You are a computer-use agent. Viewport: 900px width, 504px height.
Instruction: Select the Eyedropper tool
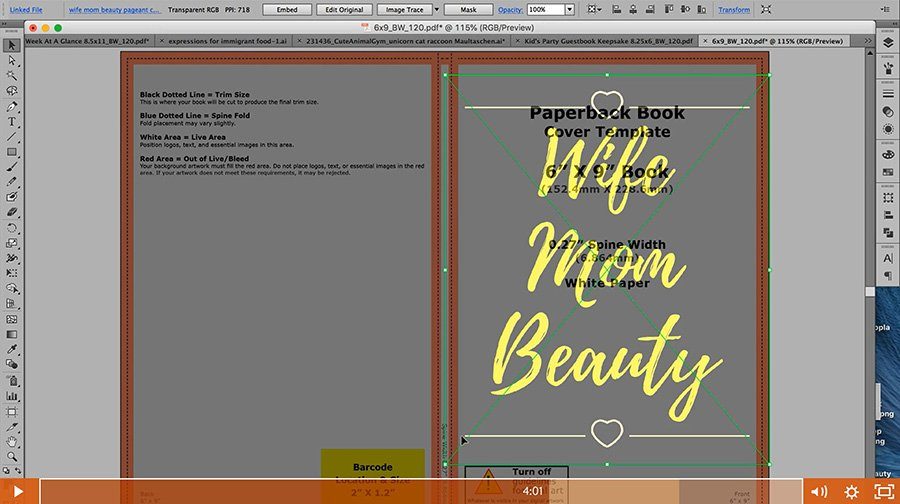[11, 349]
